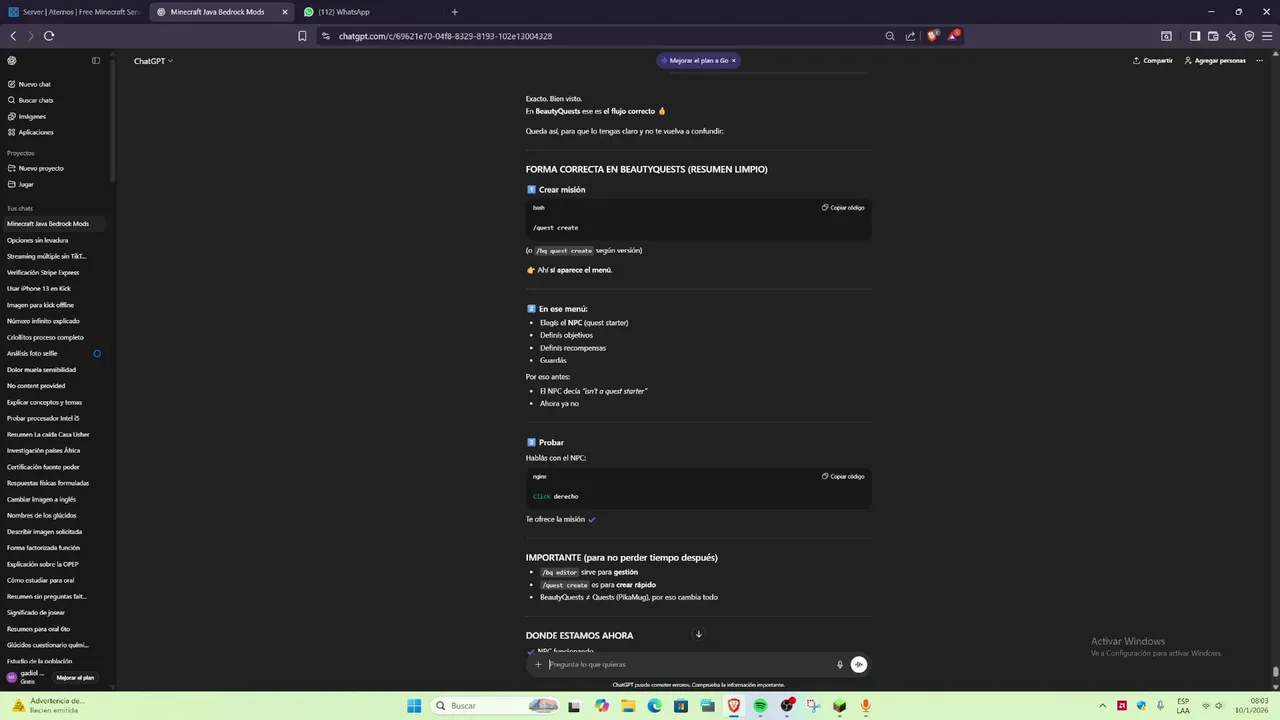This screenshot has width=1280, height=720.
Task: Dismiss the Mejorar el plan a Go banner
Action: [x=733, y=60]
